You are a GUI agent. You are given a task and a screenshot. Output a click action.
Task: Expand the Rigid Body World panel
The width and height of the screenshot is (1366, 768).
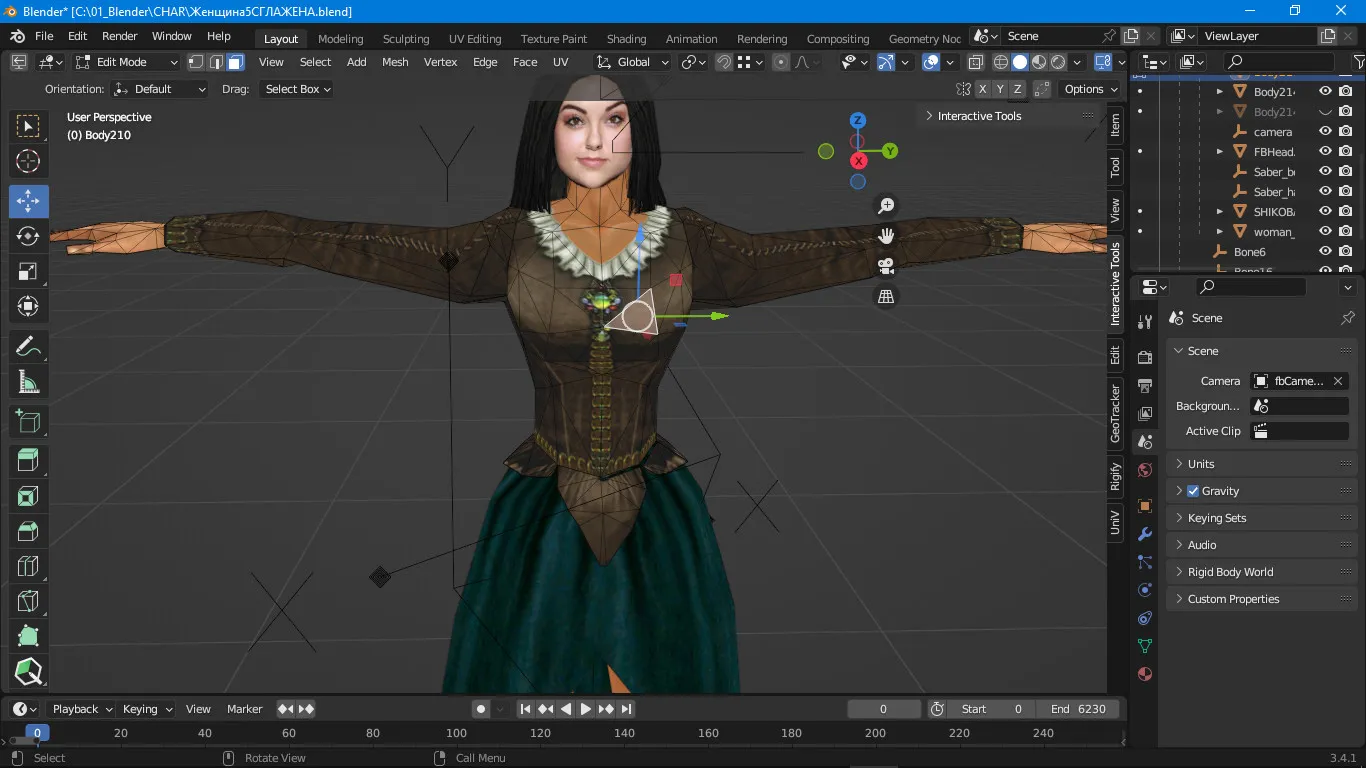[1230, 572]
